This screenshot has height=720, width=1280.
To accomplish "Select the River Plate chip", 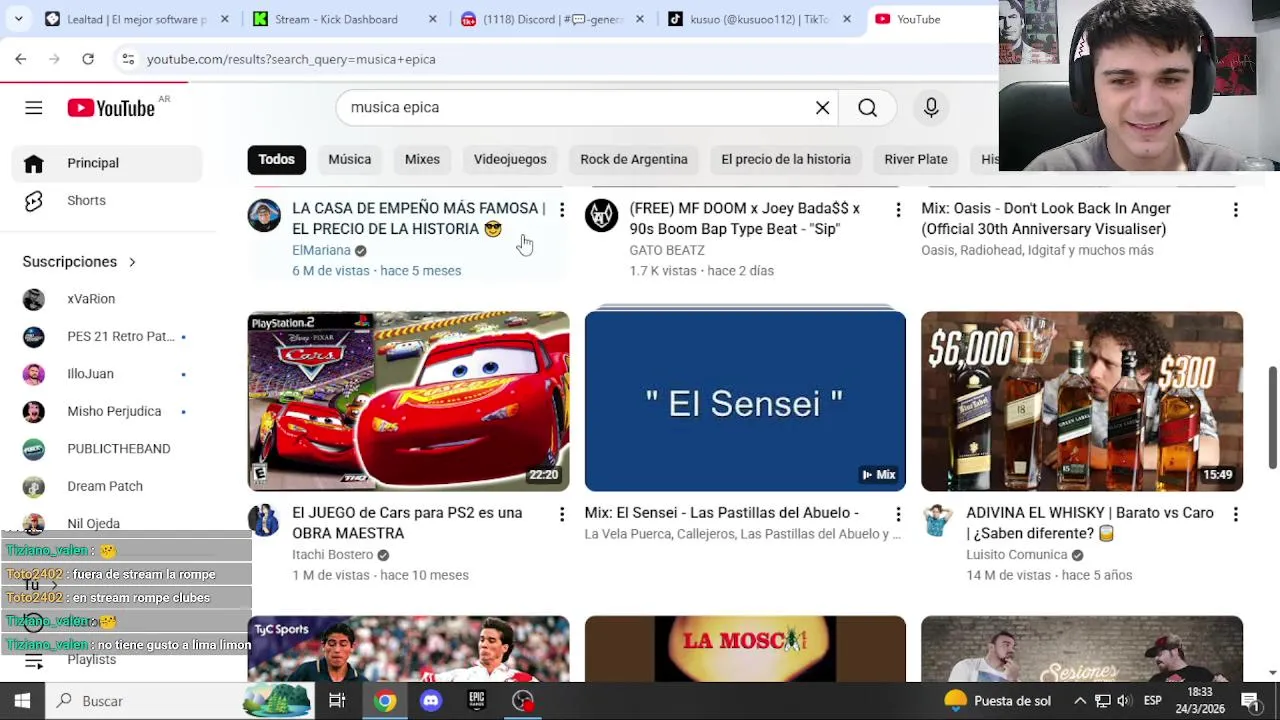I will tap(916, 159).
